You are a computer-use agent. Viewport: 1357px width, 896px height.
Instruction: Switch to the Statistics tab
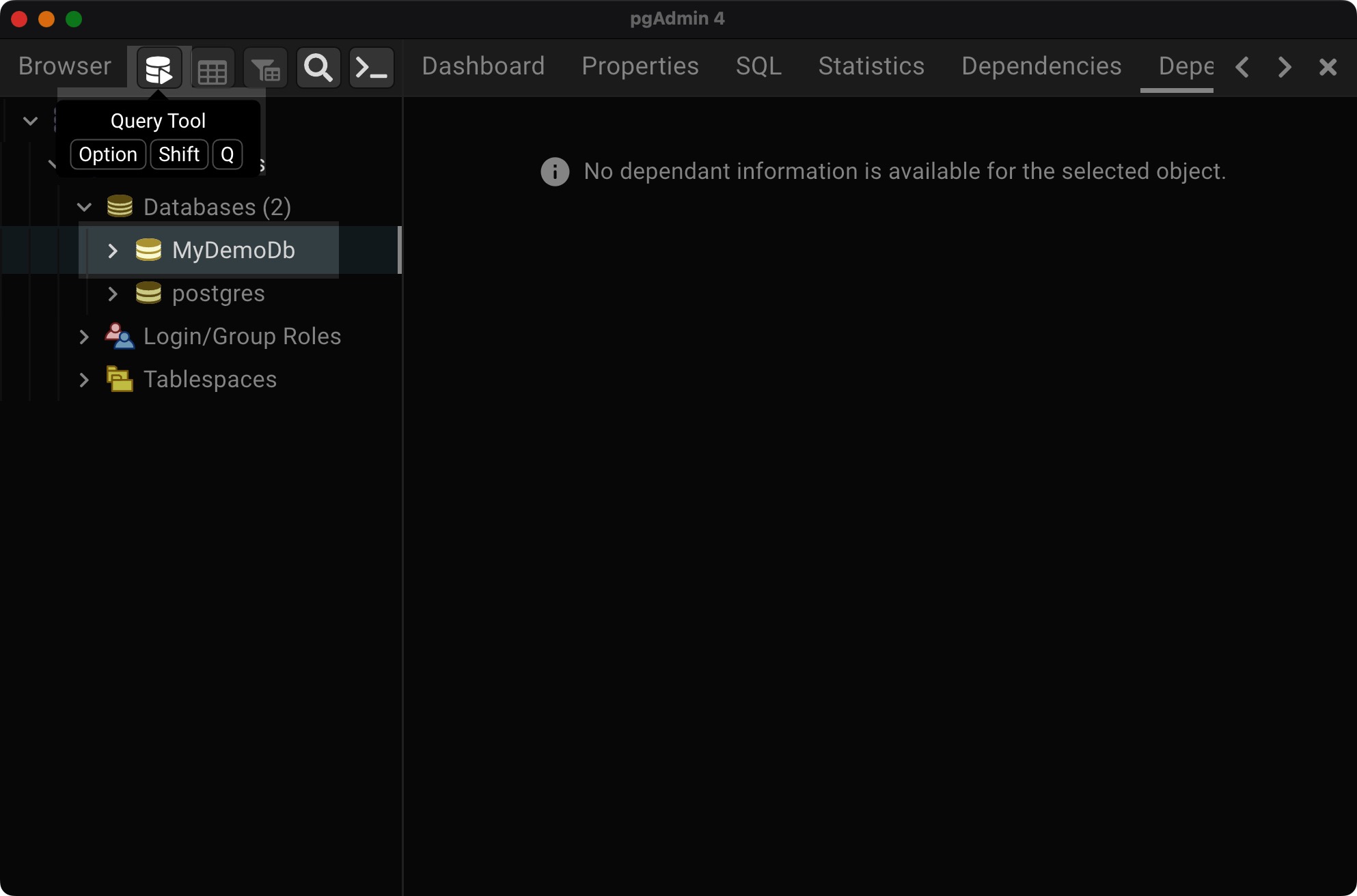point(871,66)
